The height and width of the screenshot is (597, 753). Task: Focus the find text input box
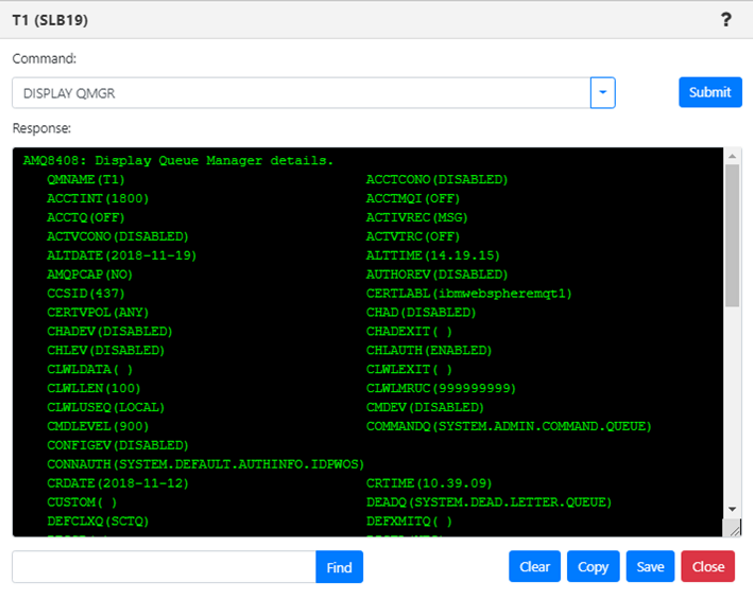164,567
